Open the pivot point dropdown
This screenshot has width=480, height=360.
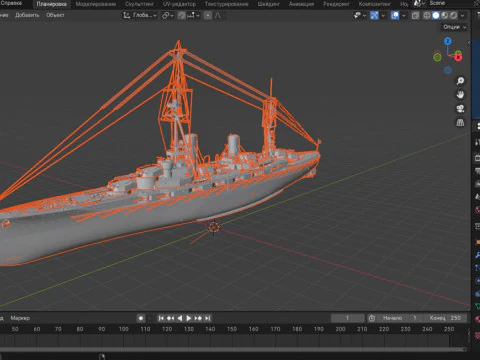tap(167, 15)
